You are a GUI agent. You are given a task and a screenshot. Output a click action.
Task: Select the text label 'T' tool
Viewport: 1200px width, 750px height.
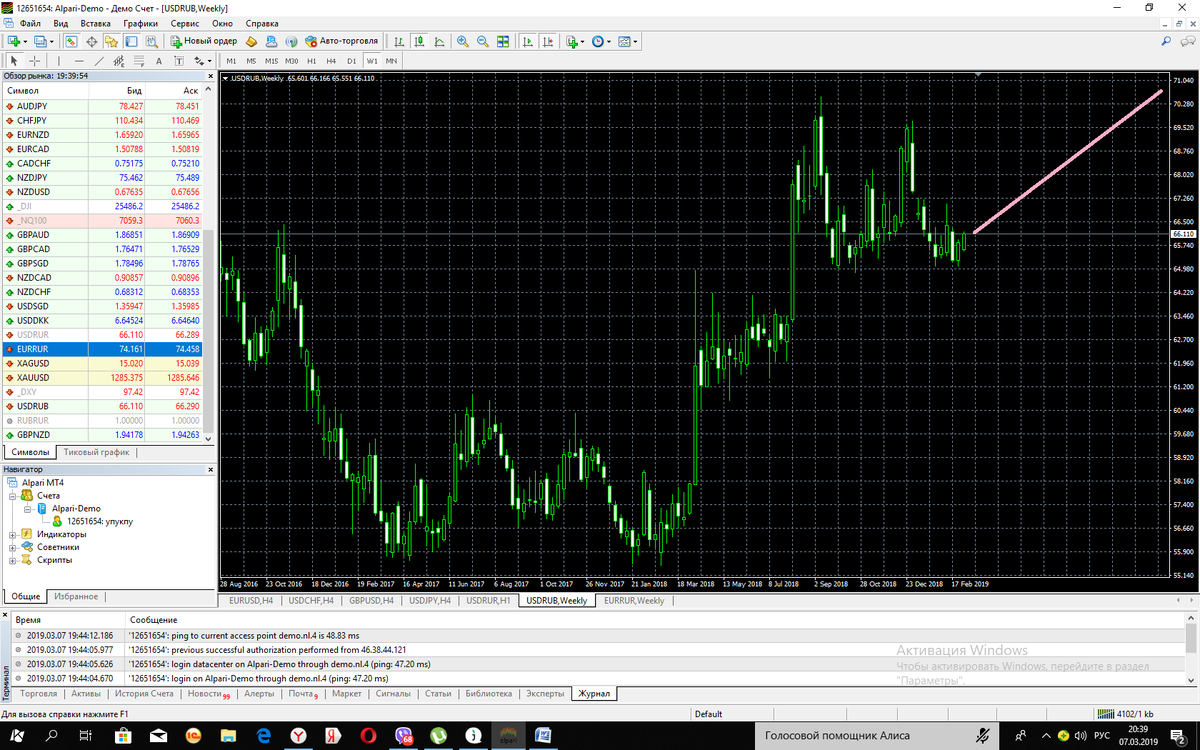[x=179, y=61]
